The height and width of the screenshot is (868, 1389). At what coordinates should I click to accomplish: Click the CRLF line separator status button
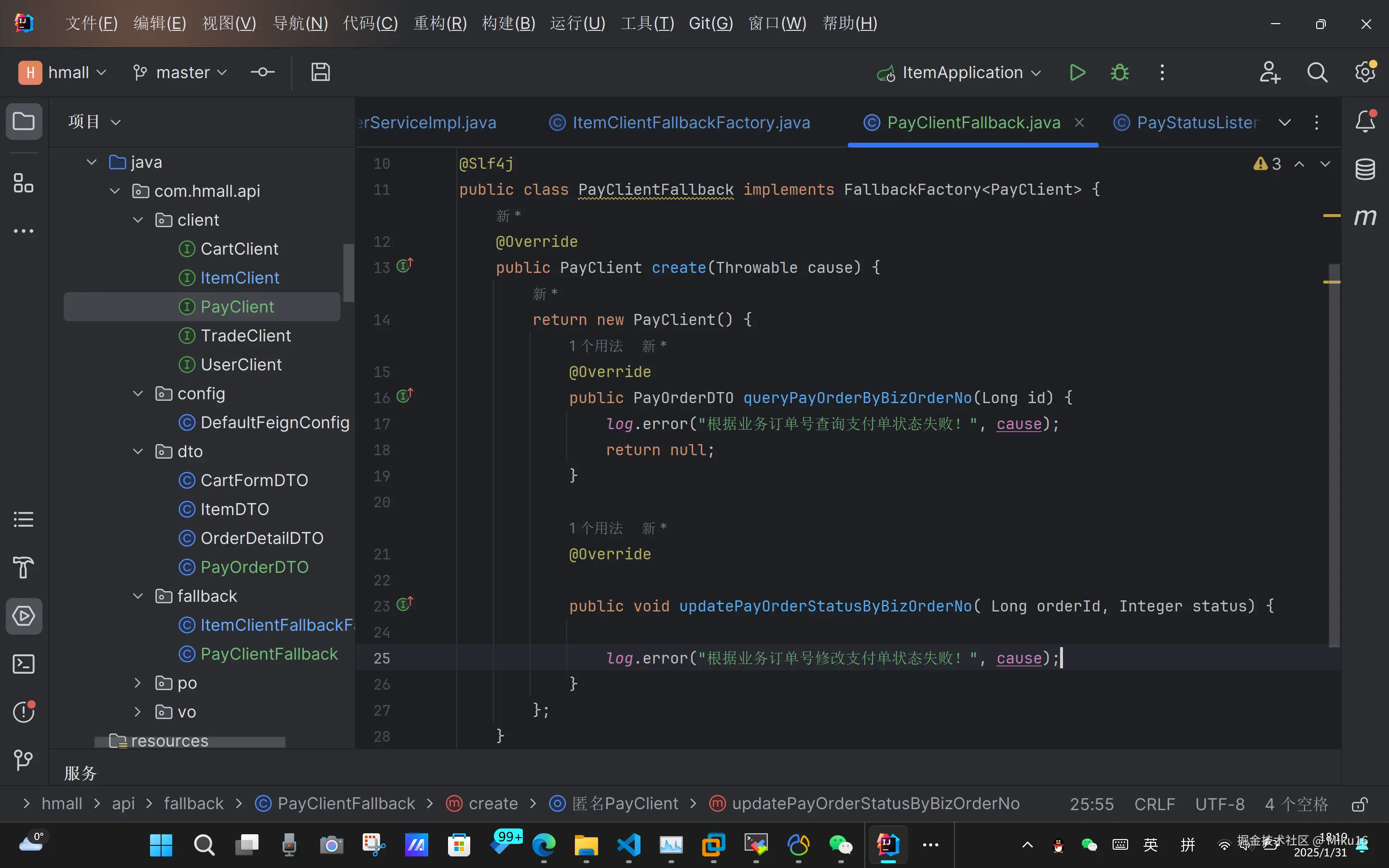(1154, 804)
